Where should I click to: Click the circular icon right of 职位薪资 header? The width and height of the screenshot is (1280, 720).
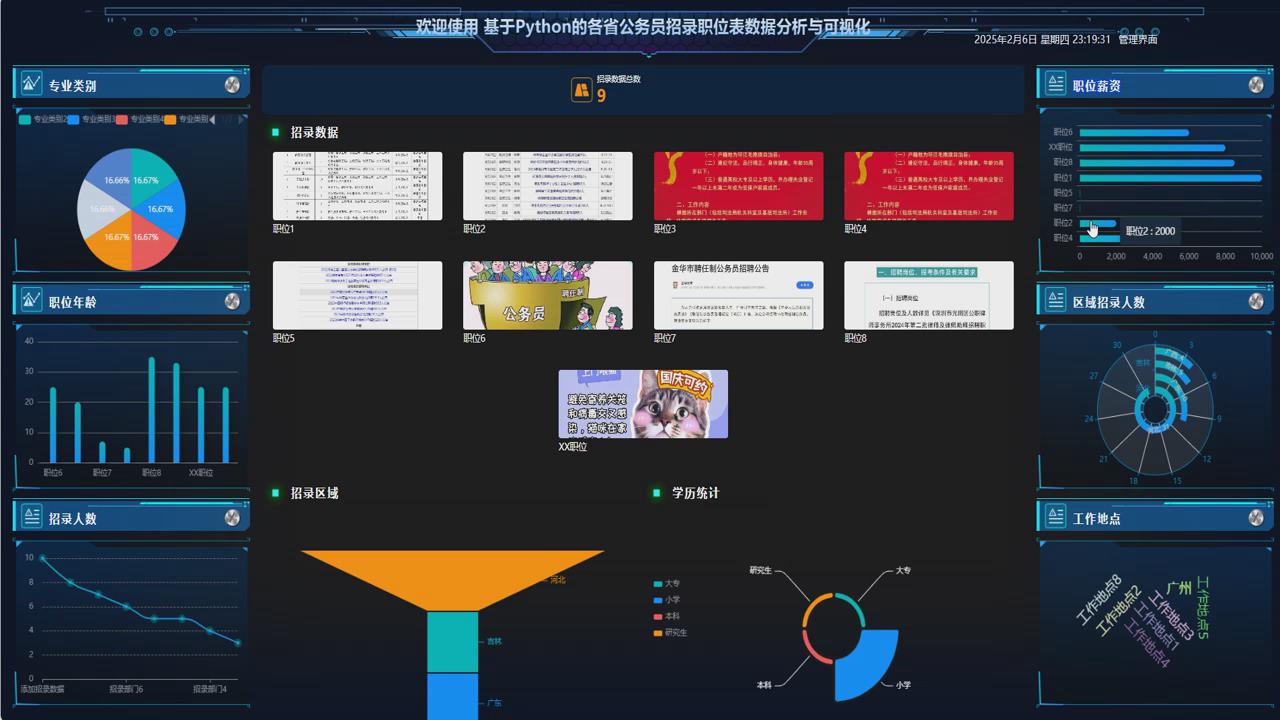pyautogui.click(x=1255, y=83)
